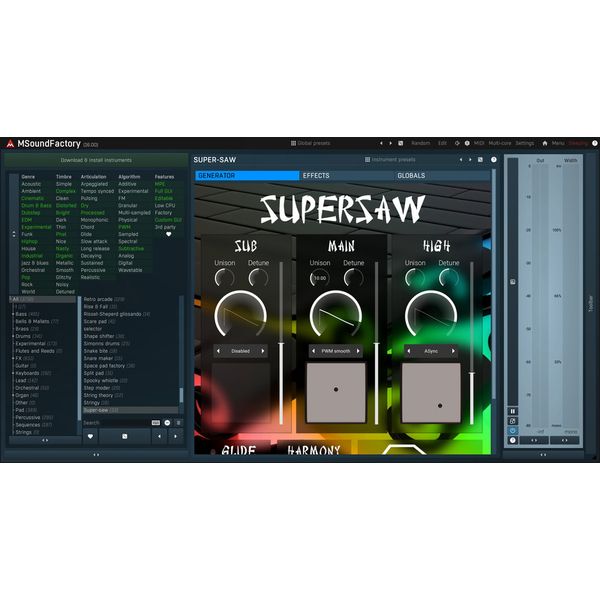The height and width of the screenshot is (600, 600).
Task: Select the Pad category
Action: pos(26,410)
